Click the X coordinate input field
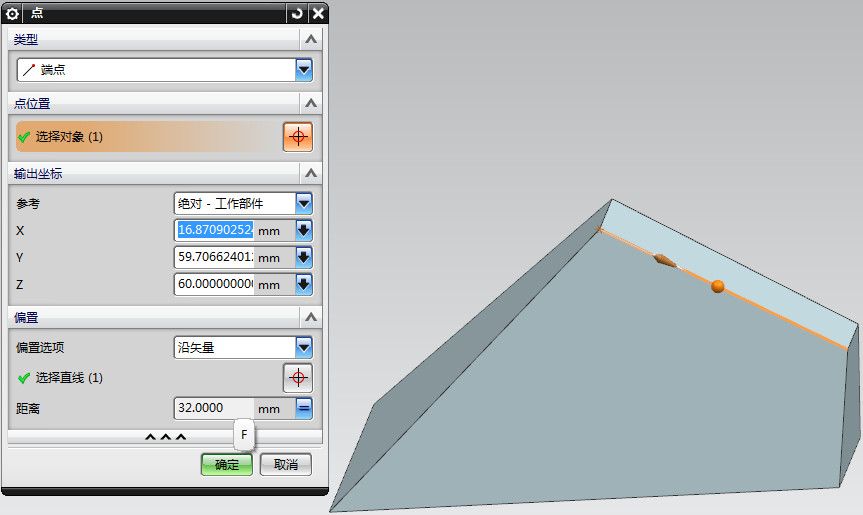This screenshot has height=515, width=863. (x=215, y=230)
